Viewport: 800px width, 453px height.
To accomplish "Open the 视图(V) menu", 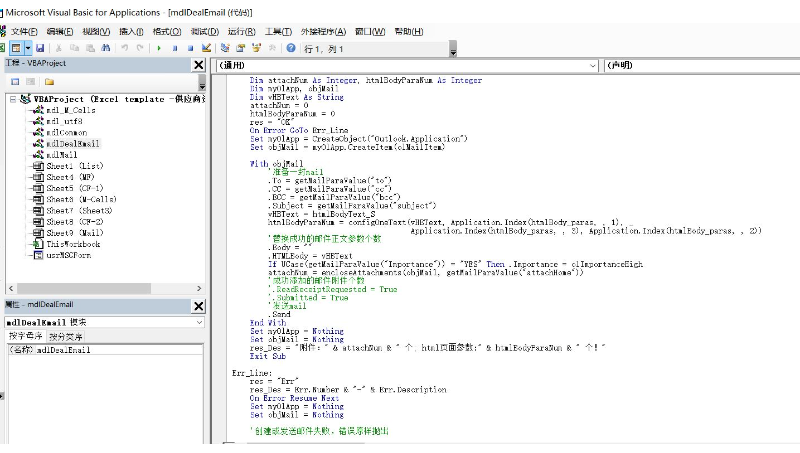I will [96, 32].
